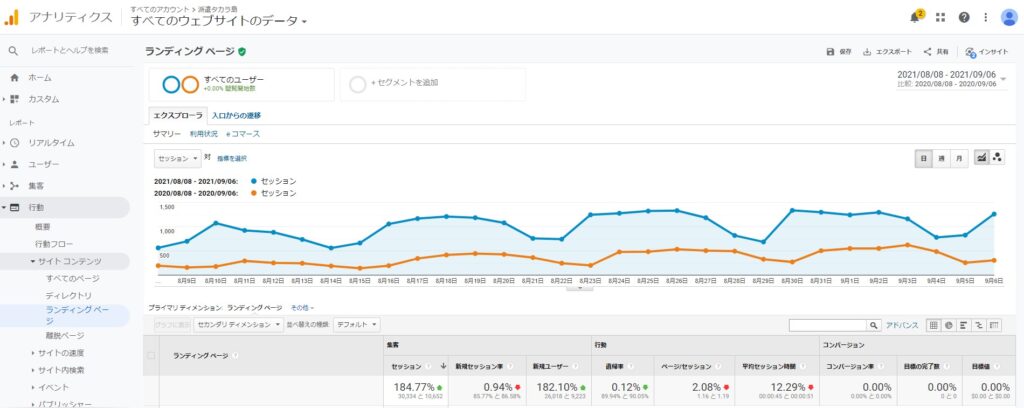Select the 利用状況 sub-tab

click(204, 134)
